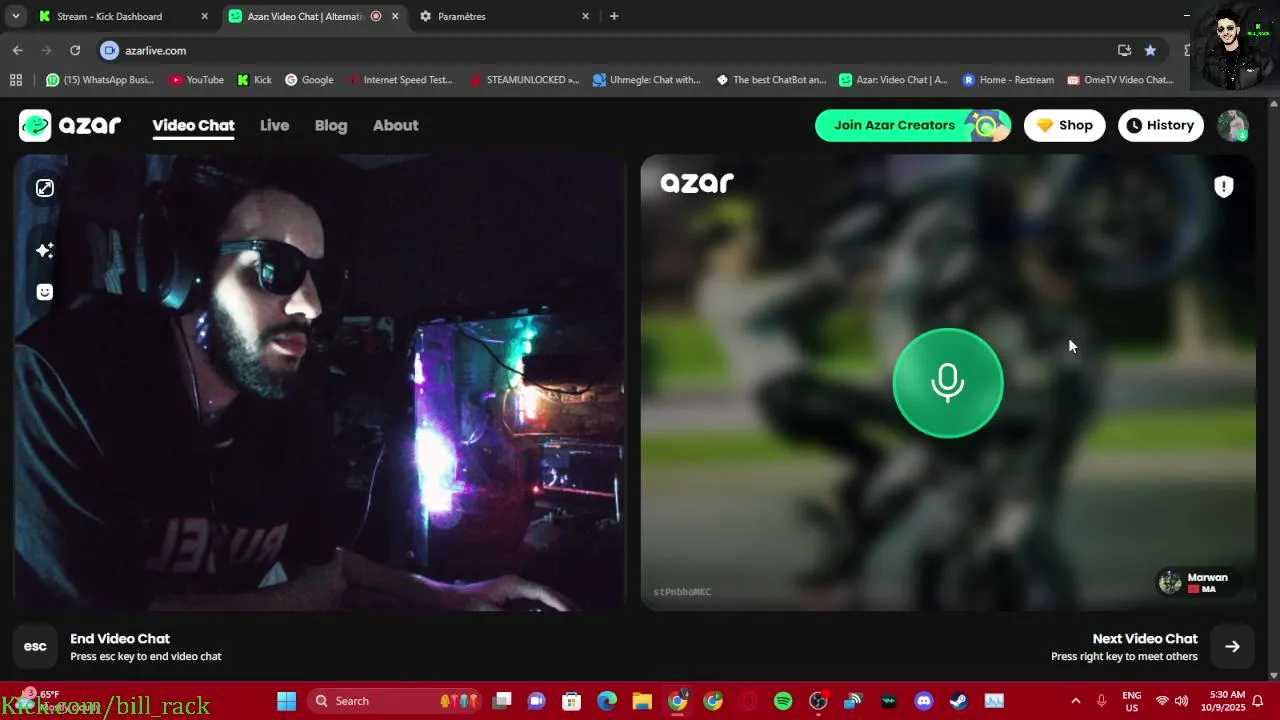Open Internet Speed Test bookmark
Viewport: 1280px width, 720px height.
pos(401,80)
